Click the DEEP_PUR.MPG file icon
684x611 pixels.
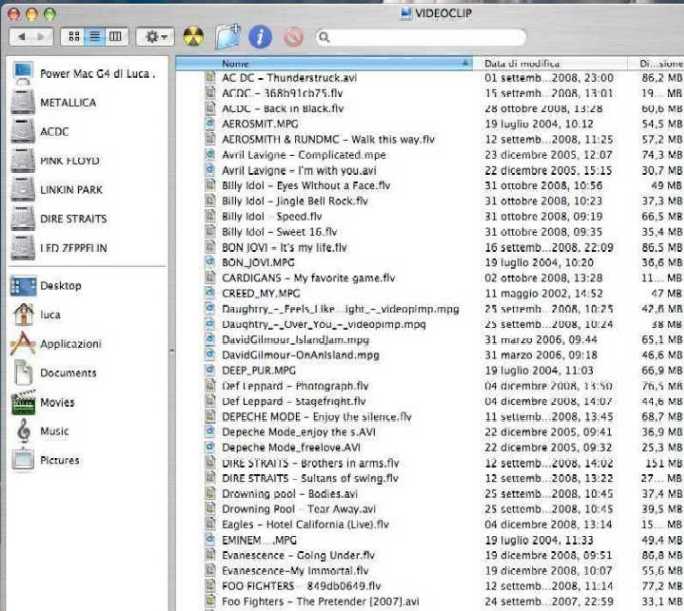210,370
